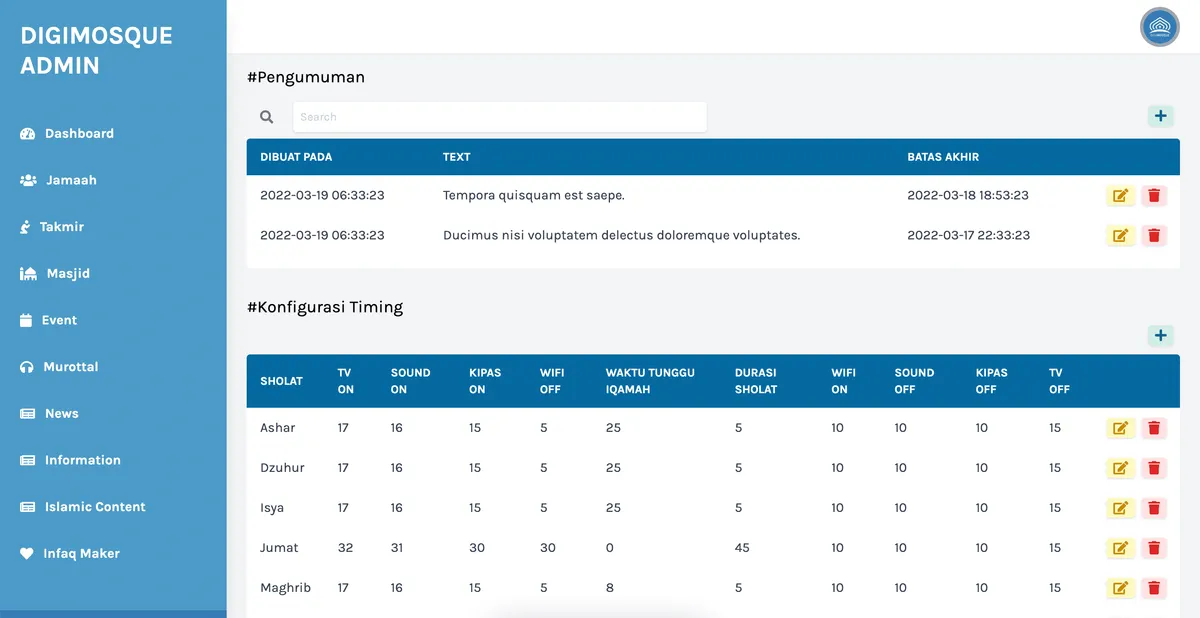Screen dimensions: 1200x618
Task: Select Murottal in the sidebar
Action: 71,367
